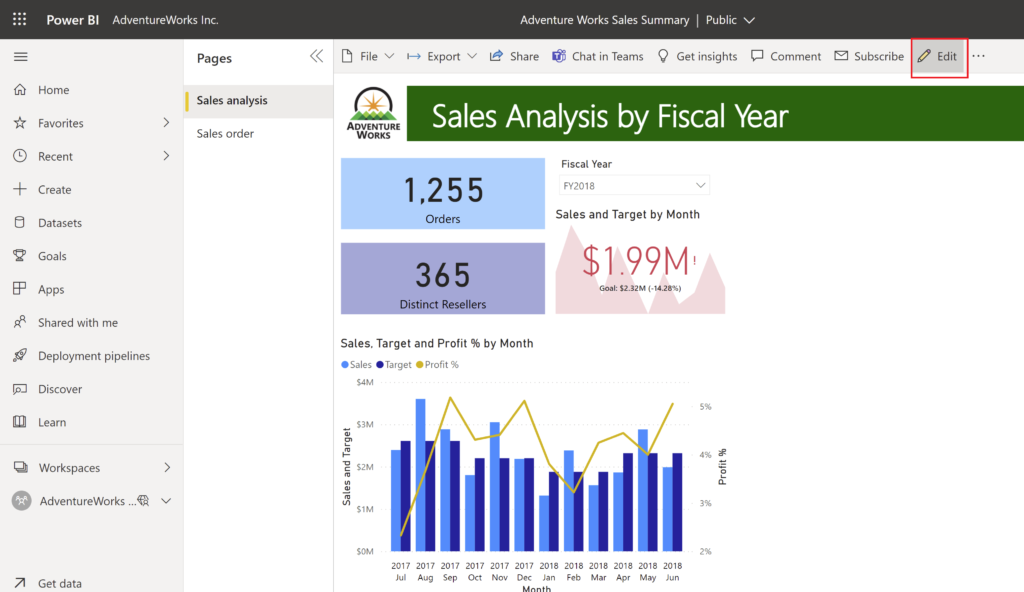
Task: Click the Profit % legend item yellow dot
Action: (420, 365)
